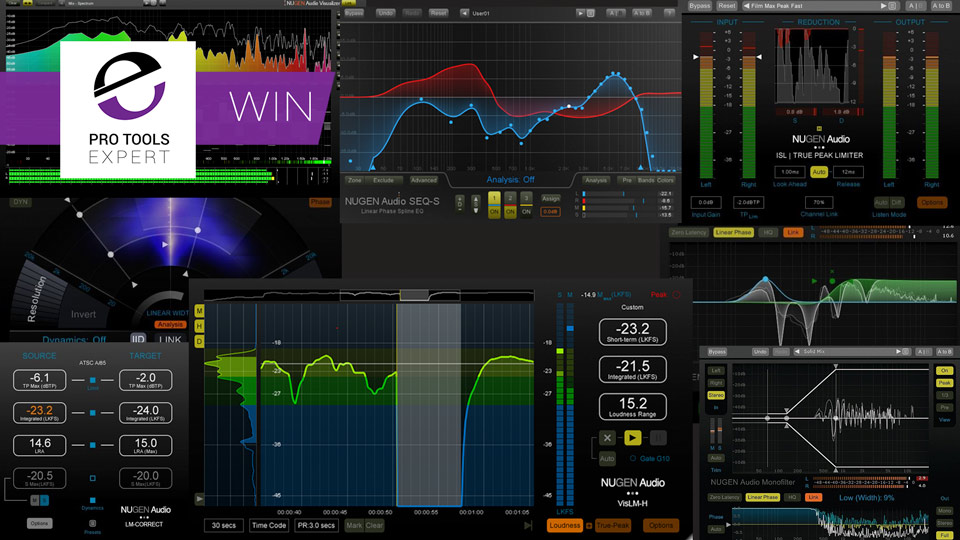The width and height of the screenshot is (960, 540).
Task: Toggle the D history button in VisLM-H
Action: coord(200,342)
